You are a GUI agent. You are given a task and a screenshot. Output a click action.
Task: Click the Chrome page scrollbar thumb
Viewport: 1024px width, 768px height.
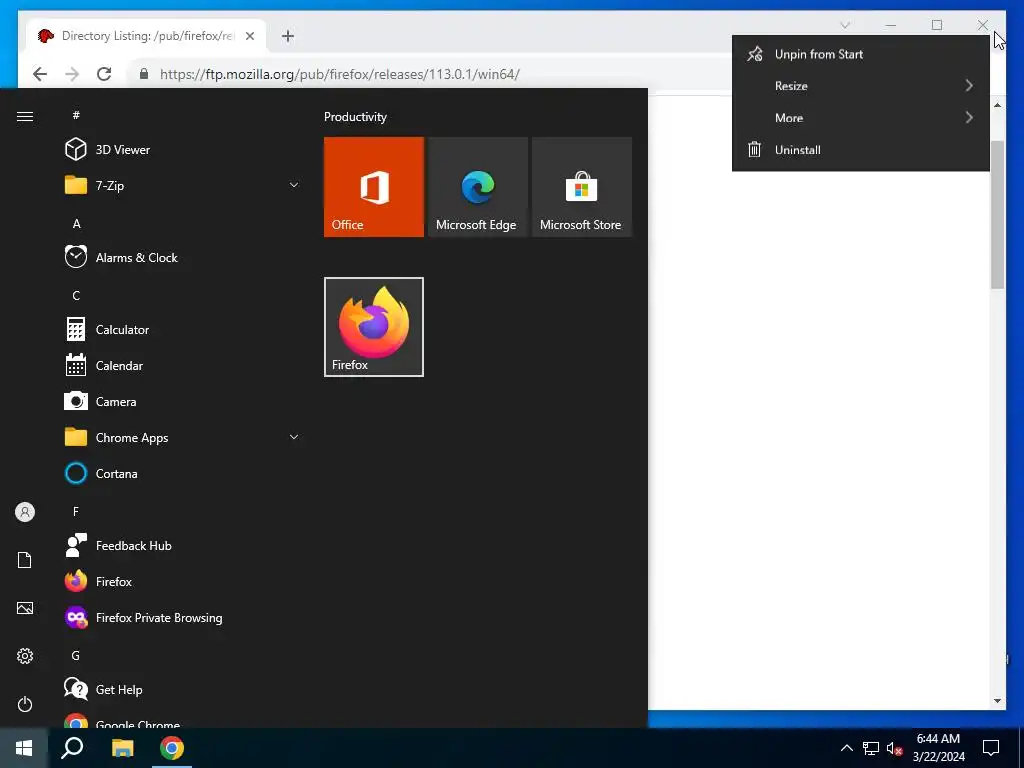click(997, 214)
